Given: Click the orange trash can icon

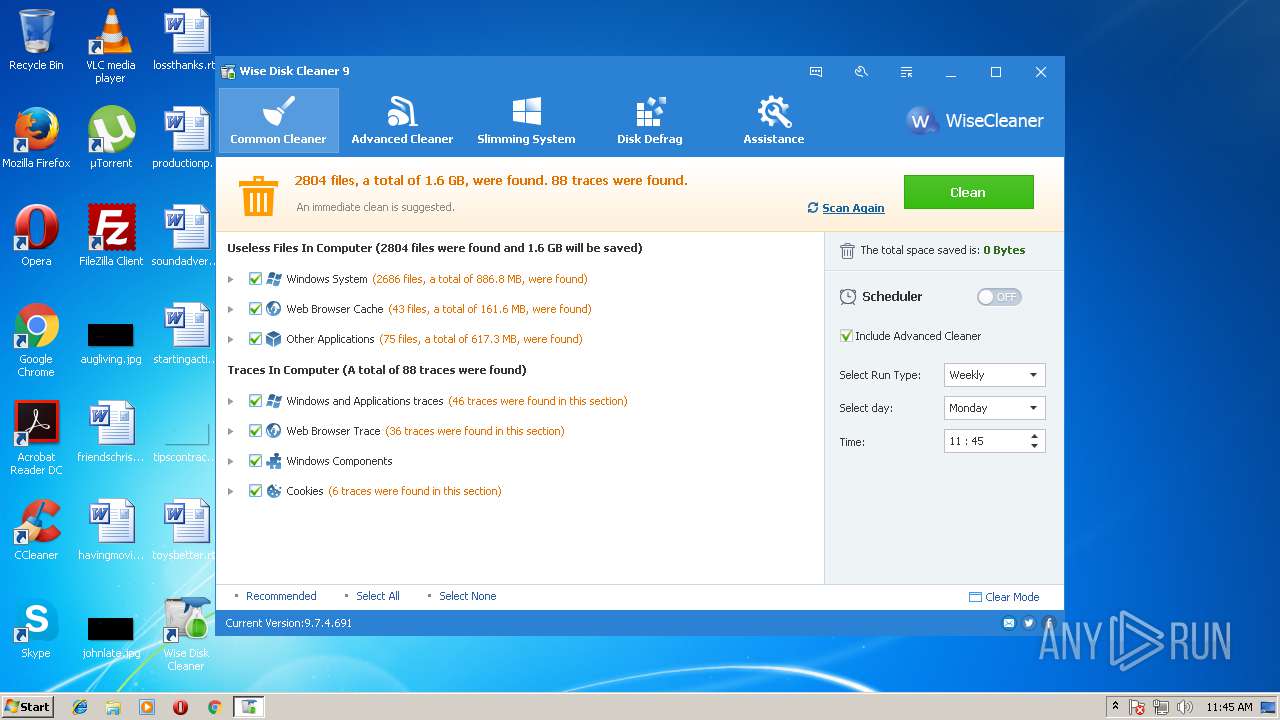Looking at the screenshot, I should [x=258, y=195].
